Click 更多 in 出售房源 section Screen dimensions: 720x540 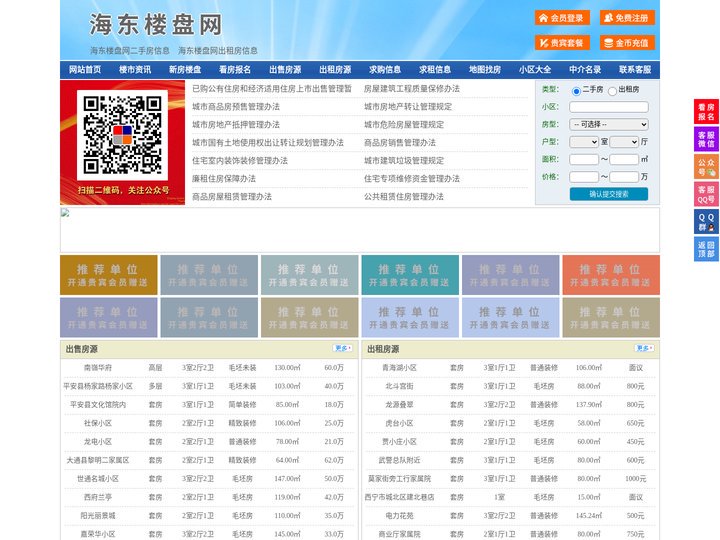tap(343, 349)
